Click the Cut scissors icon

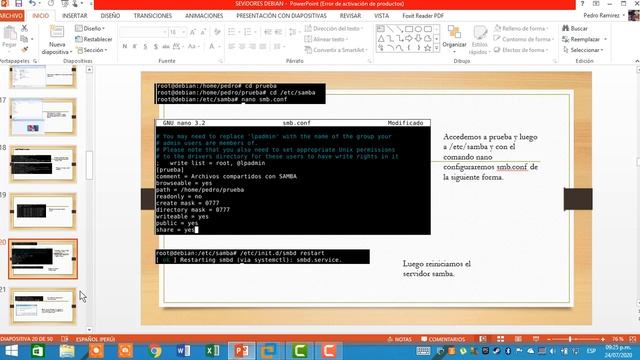coord(24,28)
